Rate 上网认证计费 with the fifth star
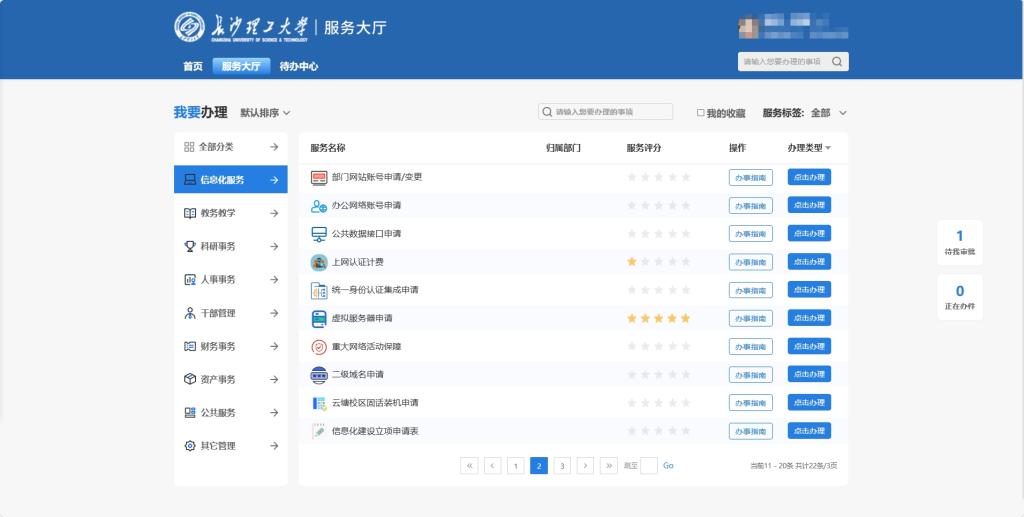The width and height of the screenshot is (1024, 517). coord(685,262)
